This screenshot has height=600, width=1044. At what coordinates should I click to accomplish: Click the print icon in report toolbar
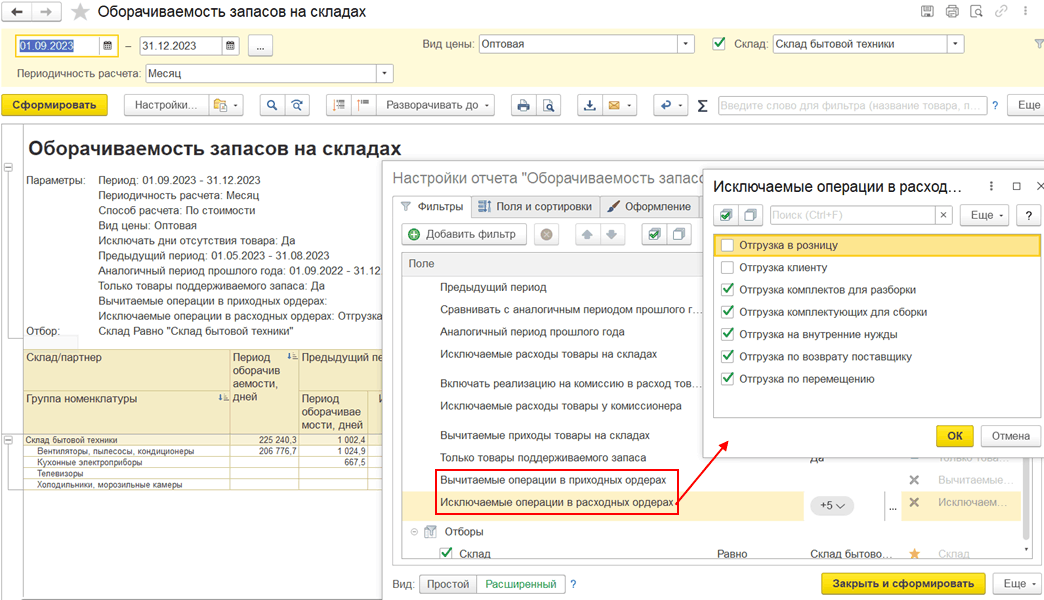coord(522,105)
